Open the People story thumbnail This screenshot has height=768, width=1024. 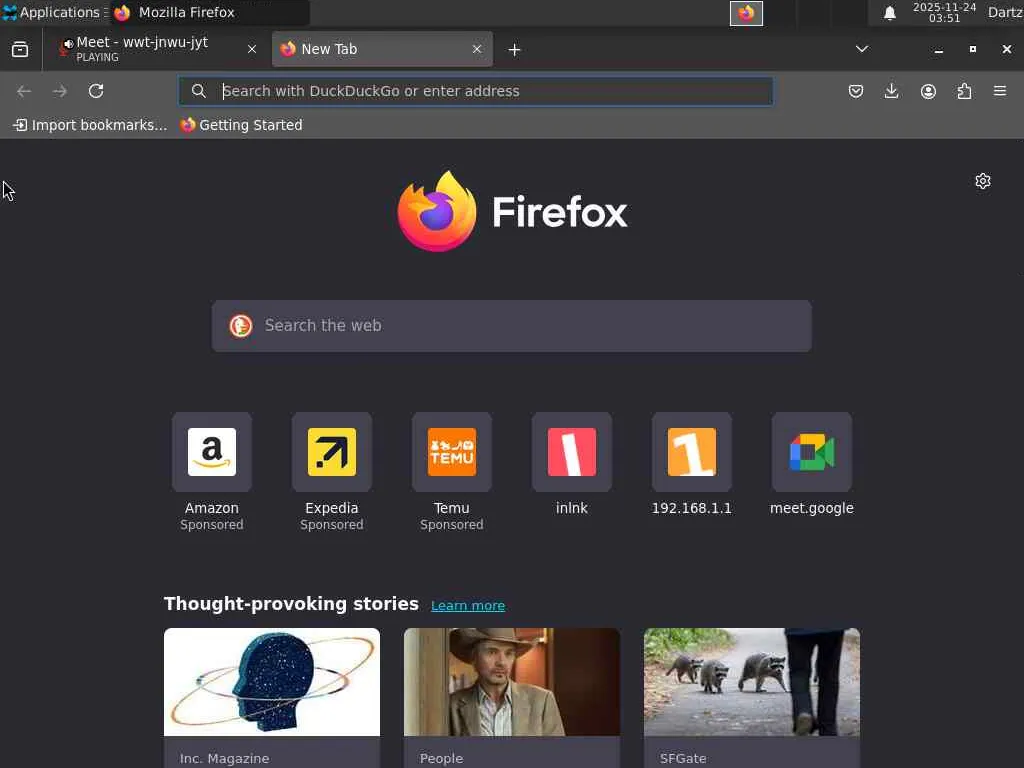pos(512,682)
